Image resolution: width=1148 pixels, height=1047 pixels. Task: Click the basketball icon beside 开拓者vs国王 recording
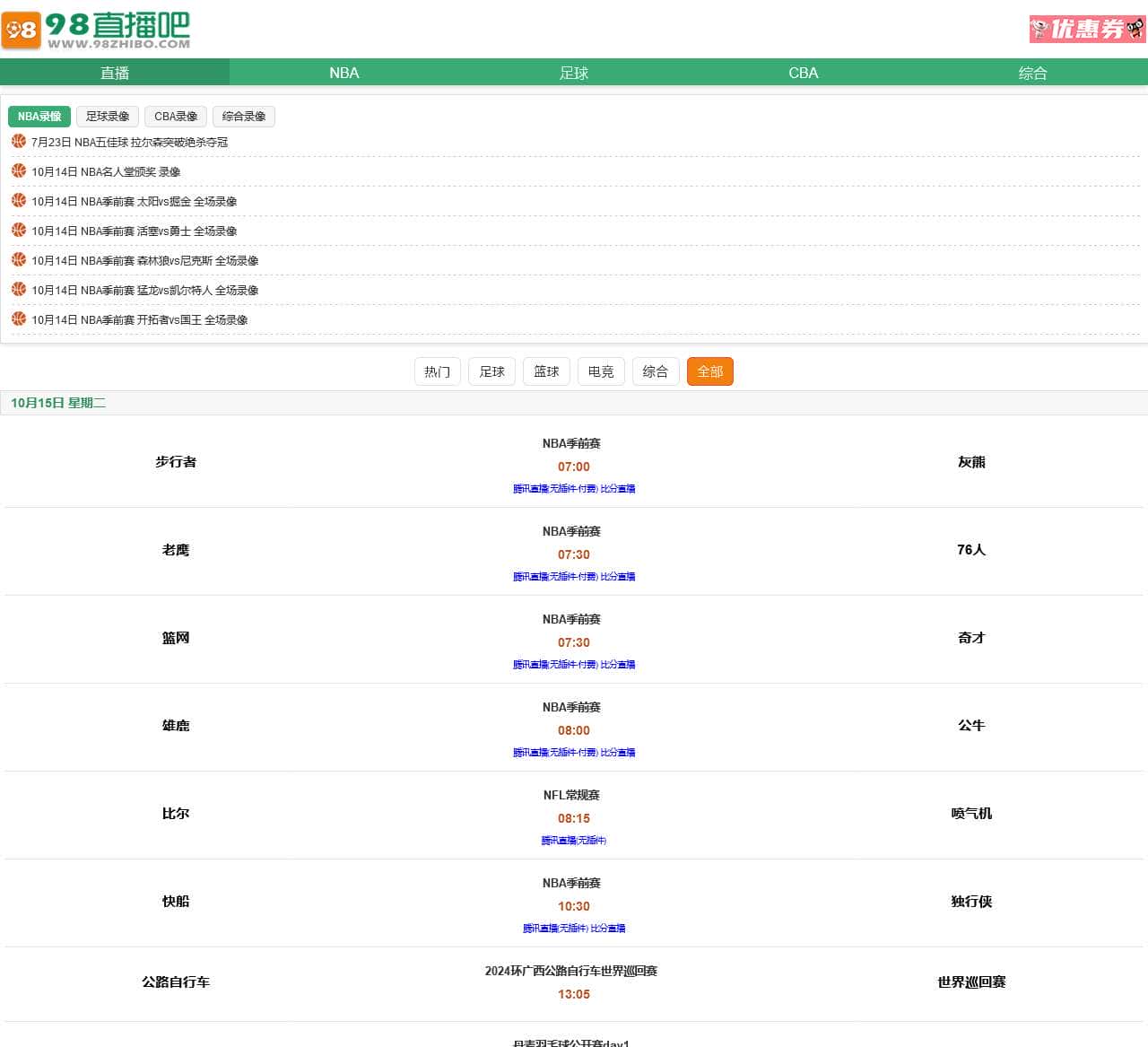tap(18, 318)
